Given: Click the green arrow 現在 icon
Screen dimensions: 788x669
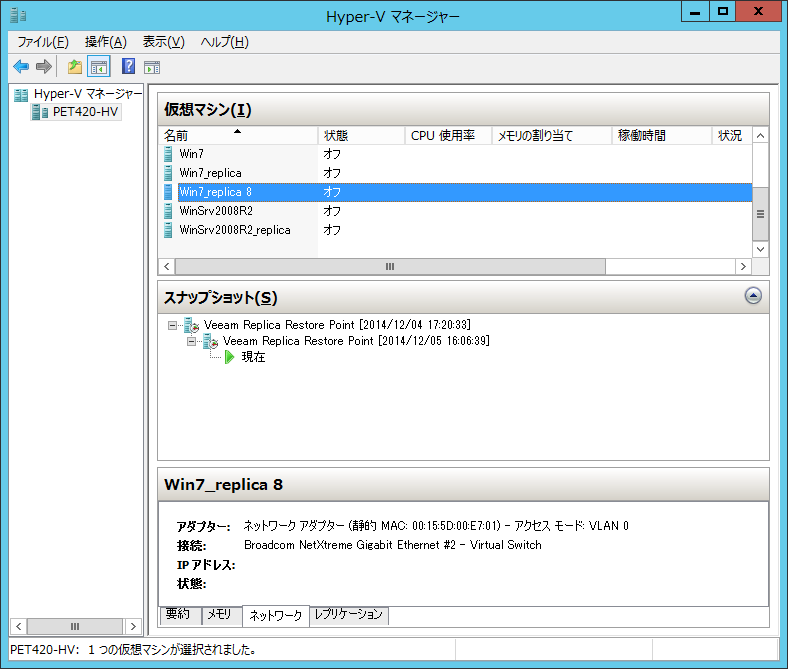Looking at the screenshot, I should coord(230,357).
